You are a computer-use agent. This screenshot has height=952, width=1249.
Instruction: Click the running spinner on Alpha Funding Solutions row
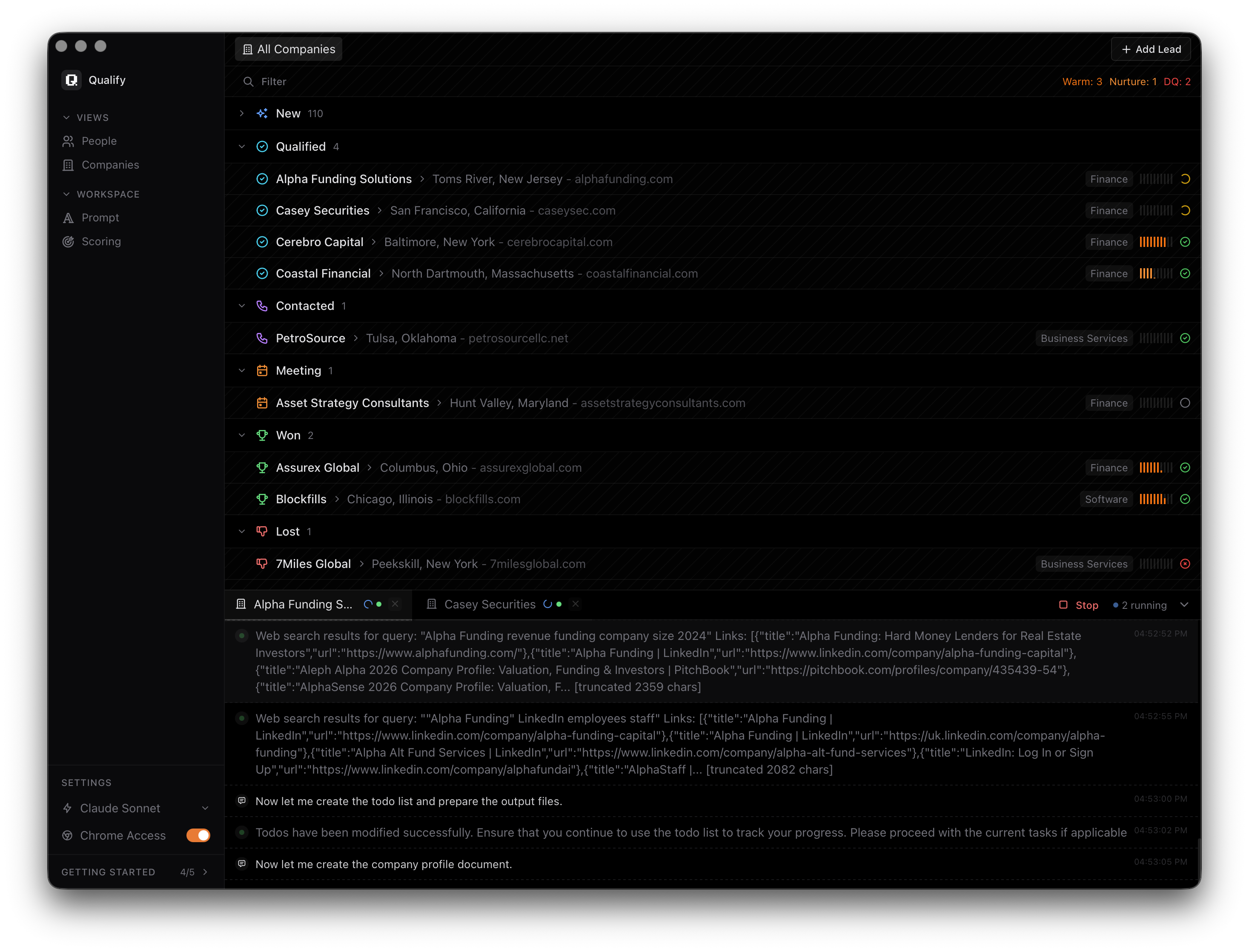[x=1185, y=179]
